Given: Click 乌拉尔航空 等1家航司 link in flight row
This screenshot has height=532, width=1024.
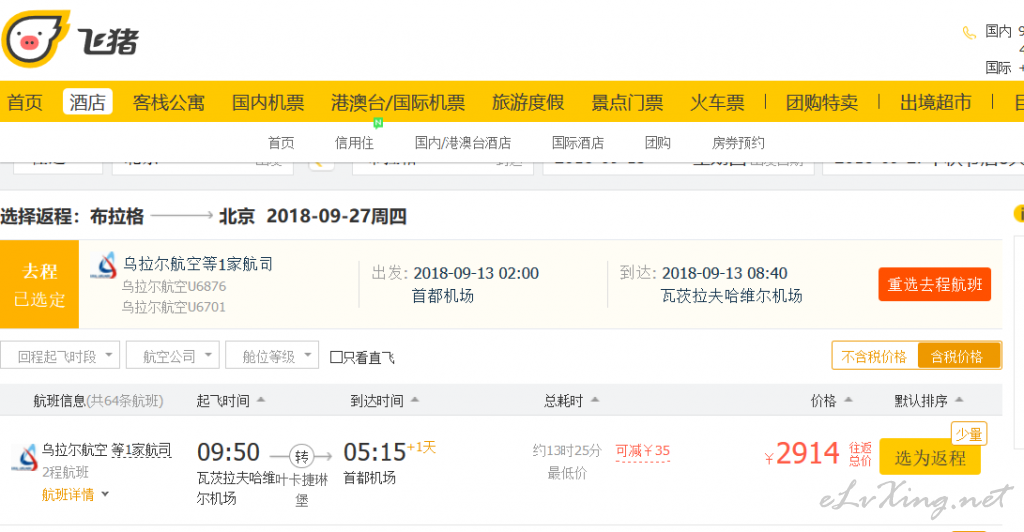Looking at the screenshot, I should pyautogui.click(x=106, y=450).
